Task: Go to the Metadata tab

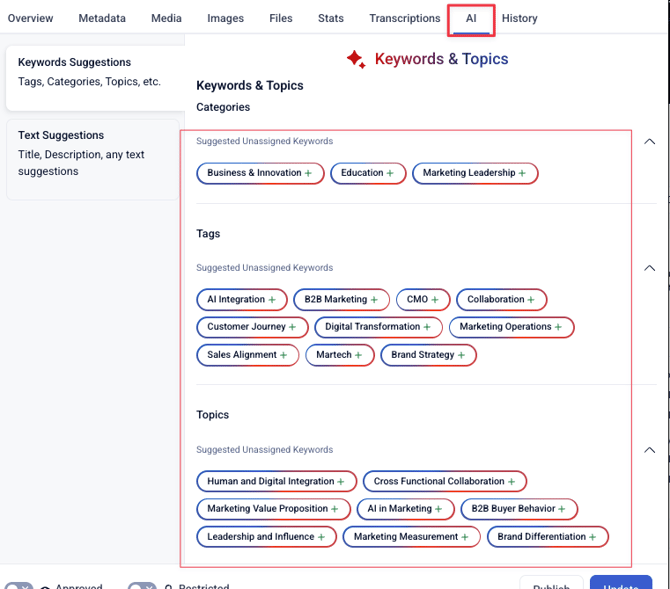Action: 102,18
